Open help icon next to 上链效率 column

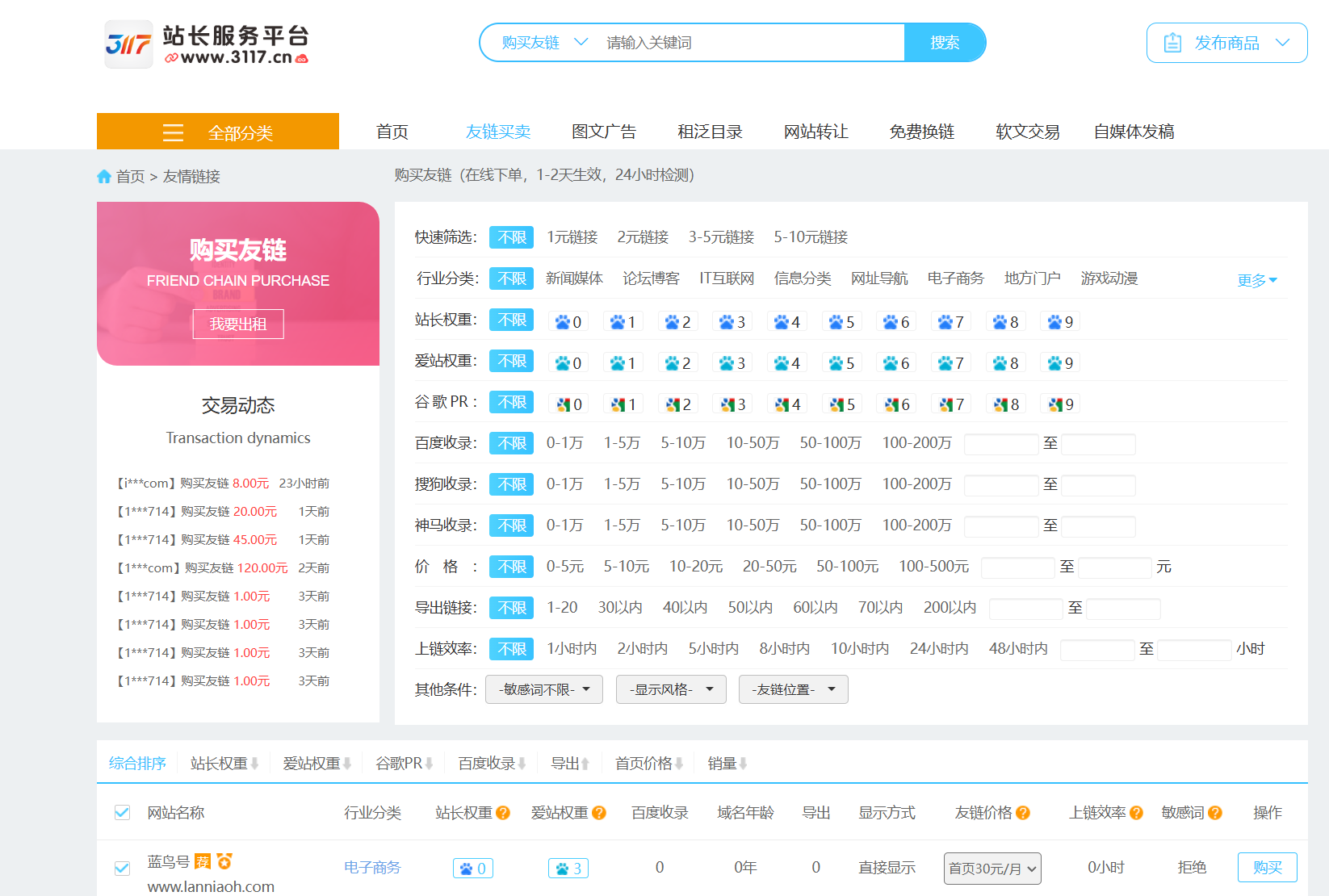pyautogui.click(x=1135, y=813)
